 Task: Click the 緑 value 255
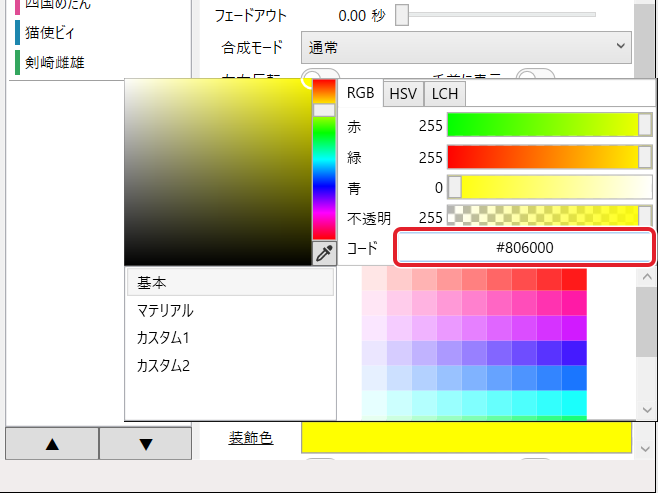[x=431, y=157]
